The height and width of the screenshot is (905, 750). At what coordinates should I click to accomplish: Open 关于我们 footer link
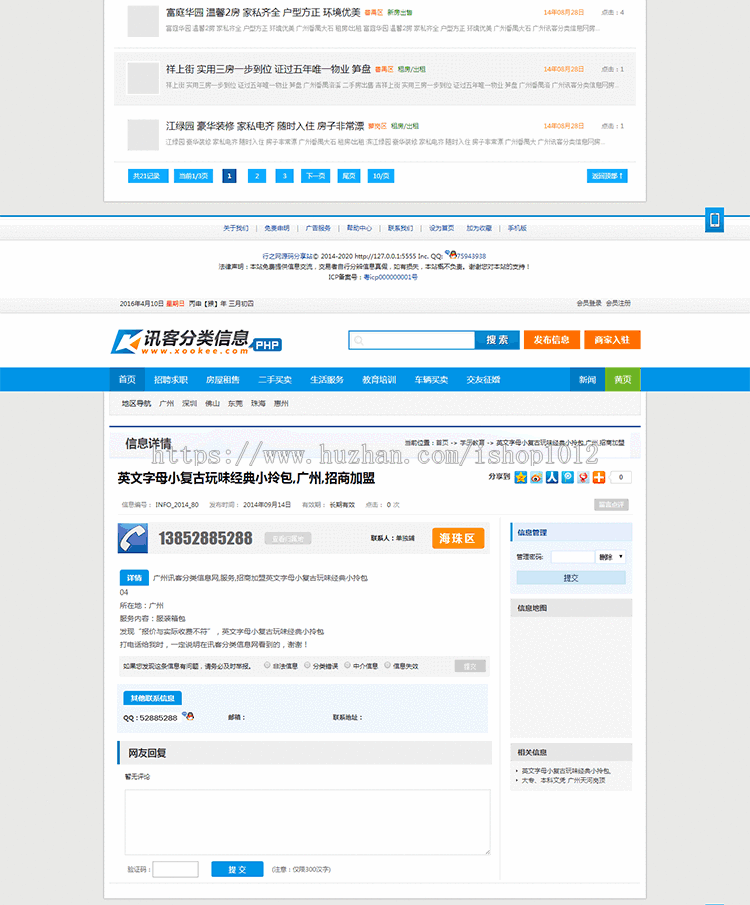[236, 228]
